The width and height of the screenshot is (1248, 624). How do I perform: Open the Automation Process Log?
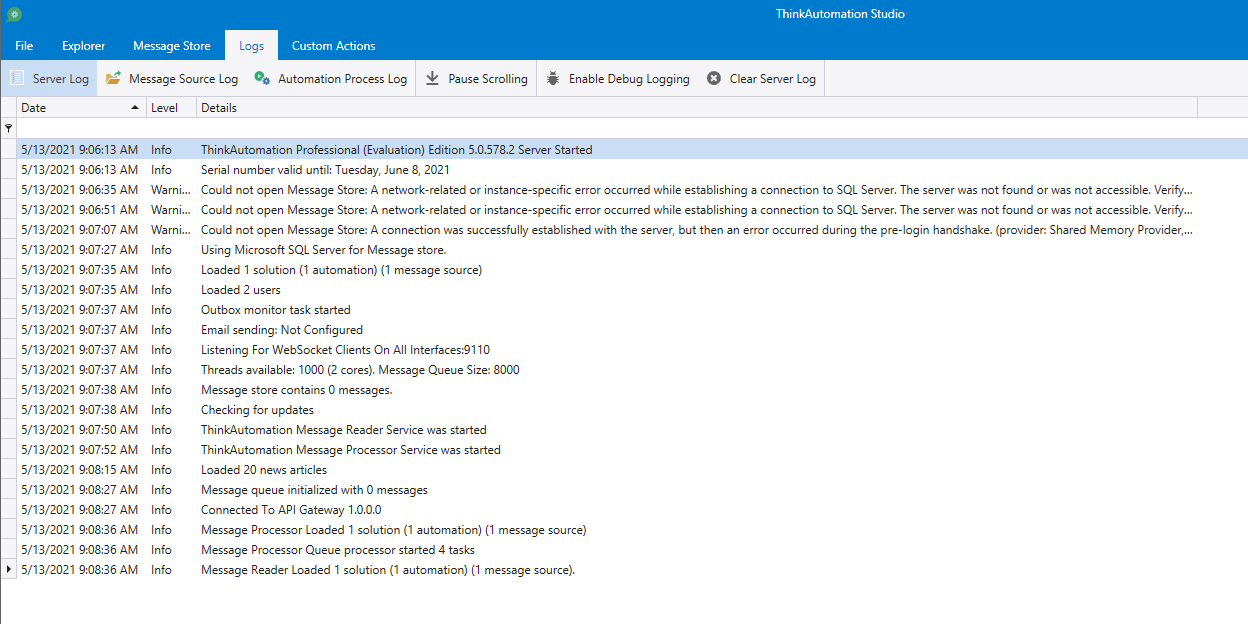click(x=331, y=79)
